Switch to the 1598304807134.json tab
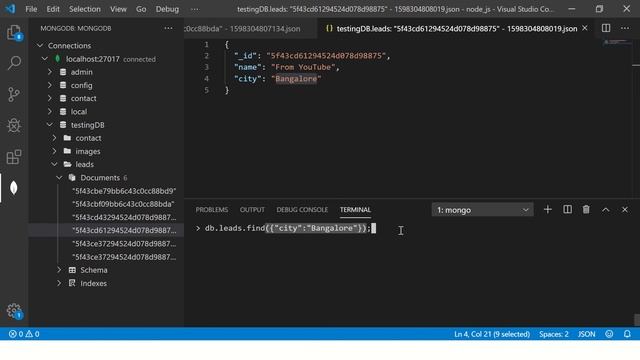Viewport: 640px width, 360px height. point(250,29)
